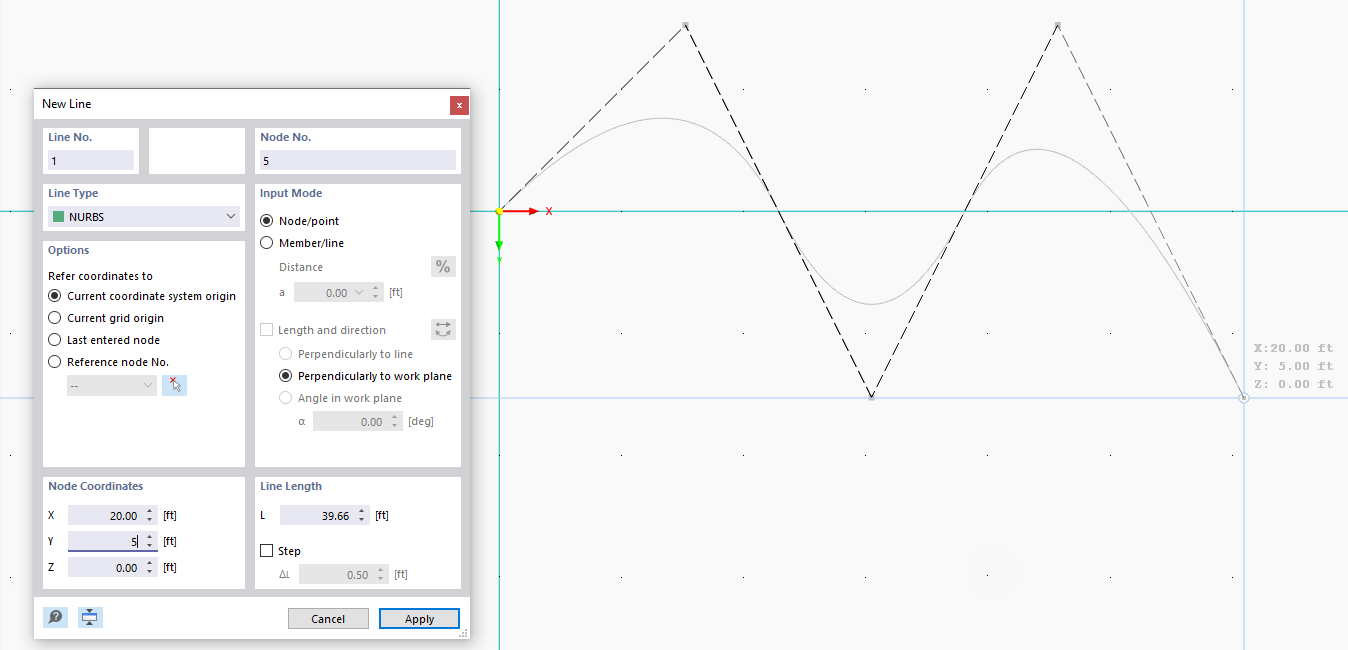Click the reverse direction icon beside Length and direction

coord(442,329)
